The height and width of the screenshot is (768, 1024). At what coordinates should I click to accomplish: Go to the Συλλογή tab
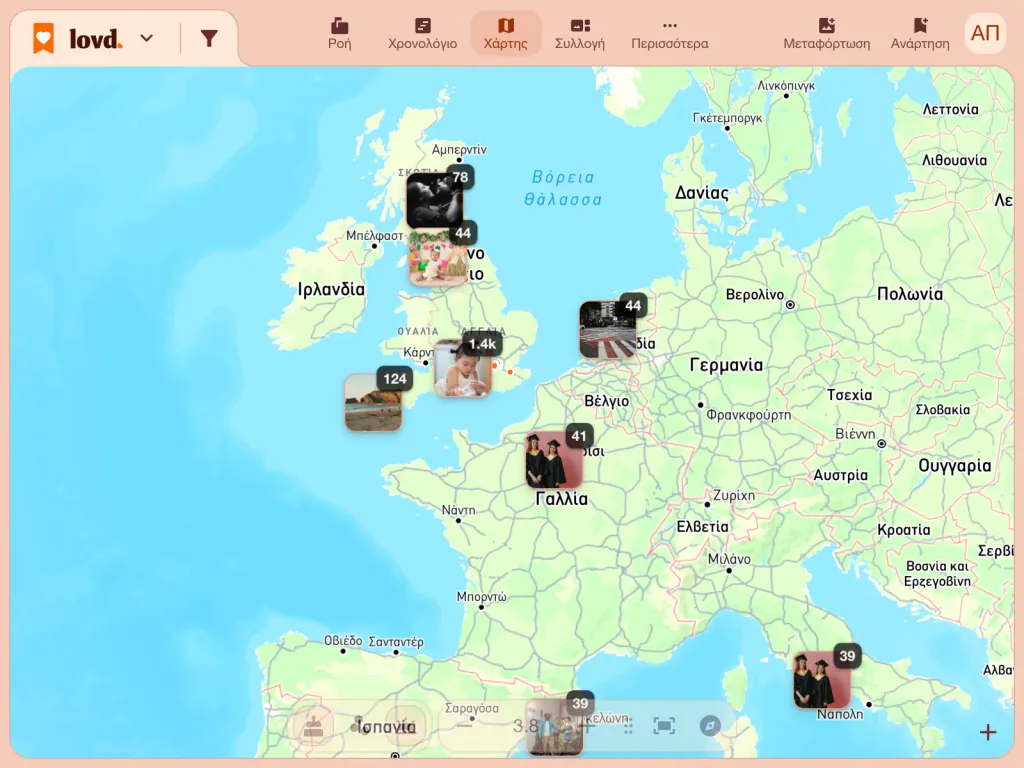pos(580,33)
